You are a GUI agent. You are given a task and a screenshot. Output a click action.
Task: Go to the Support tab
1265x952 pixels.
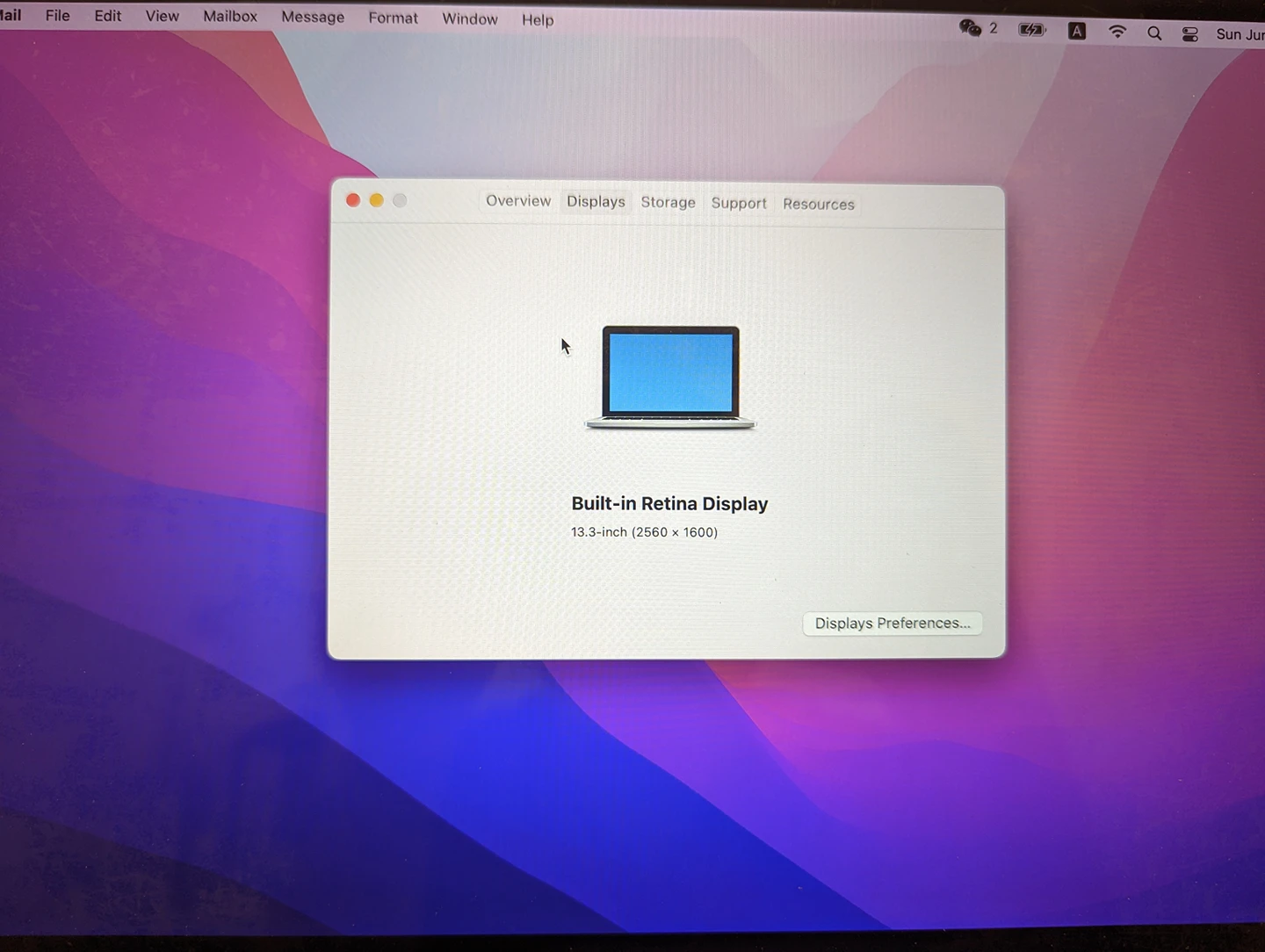739,204
